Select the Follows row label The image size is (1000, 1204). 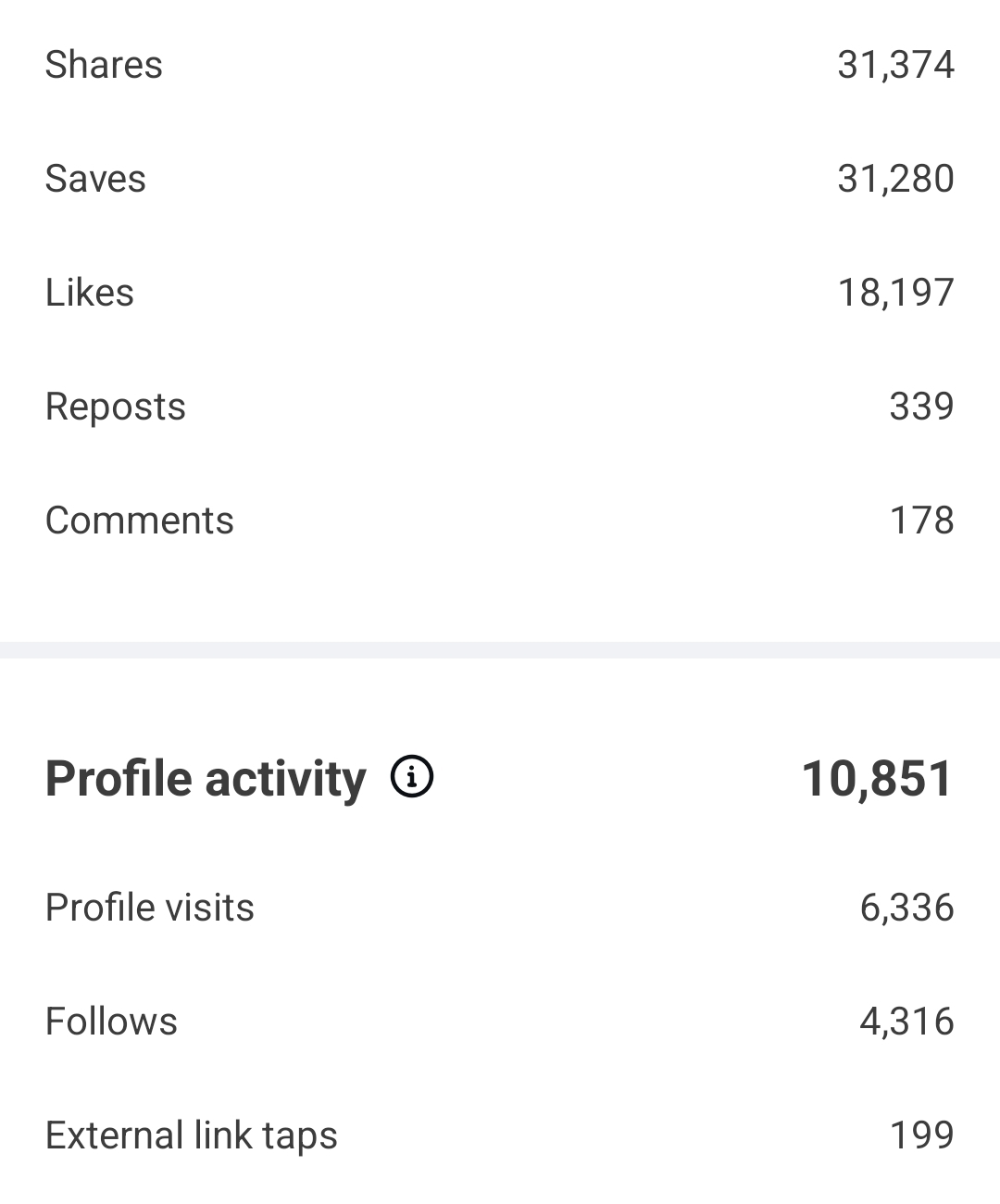tap(111, 1022)
